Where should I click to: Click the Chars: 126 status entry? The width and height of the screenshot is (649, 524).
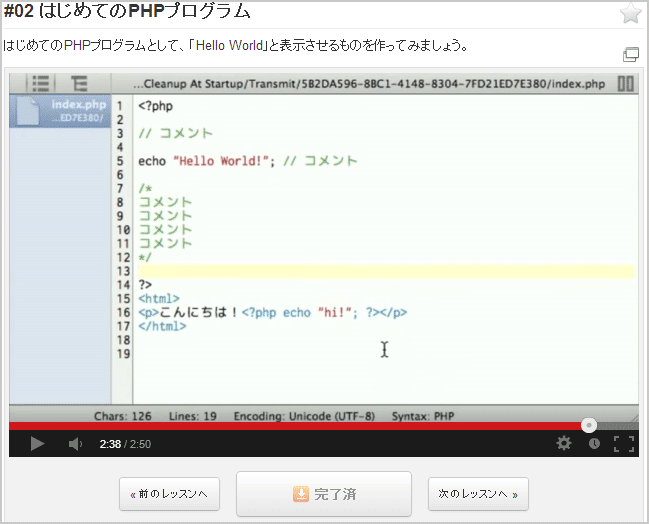(123, 416)
